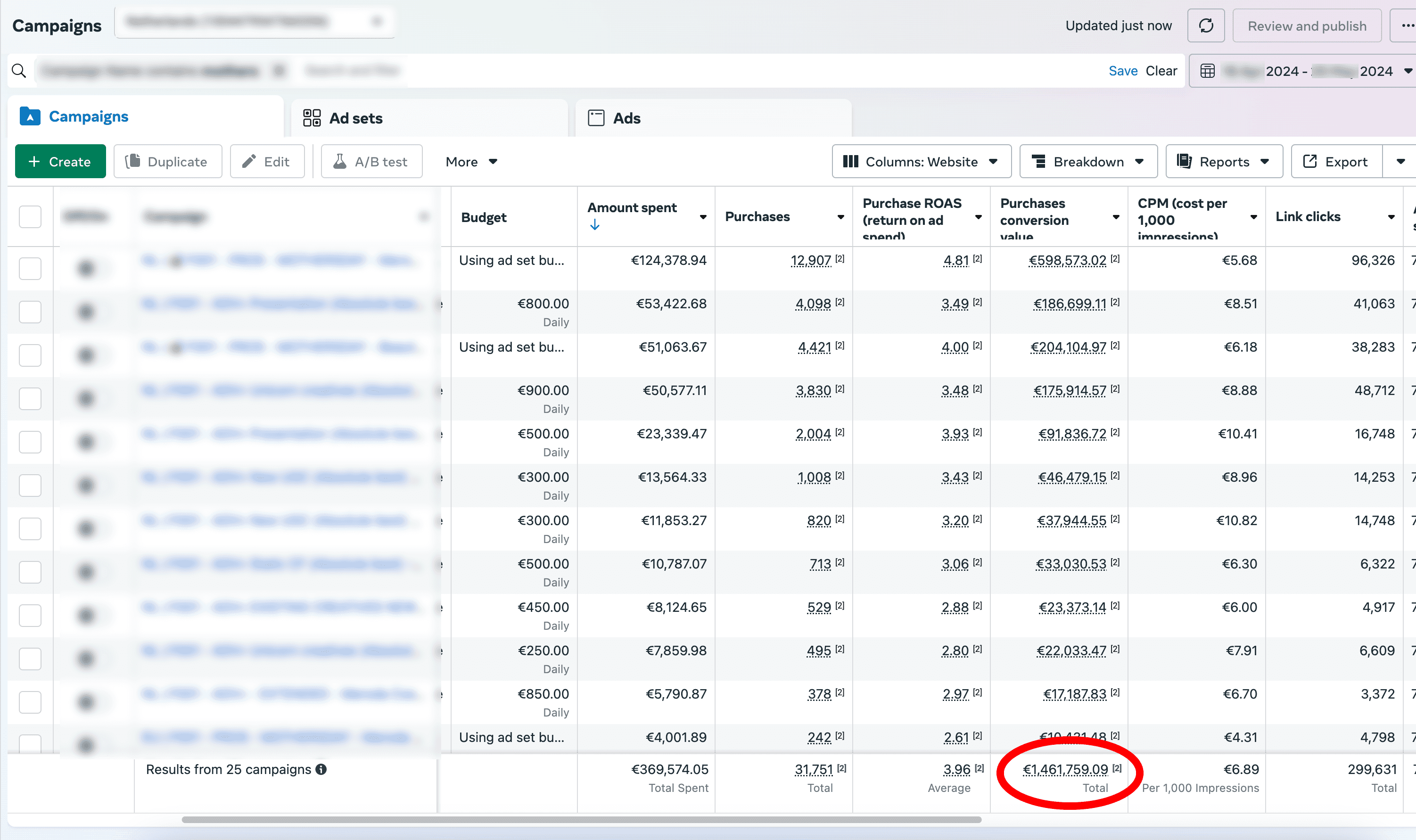Open the arrow dropdown next to Export

(1400, 162)
